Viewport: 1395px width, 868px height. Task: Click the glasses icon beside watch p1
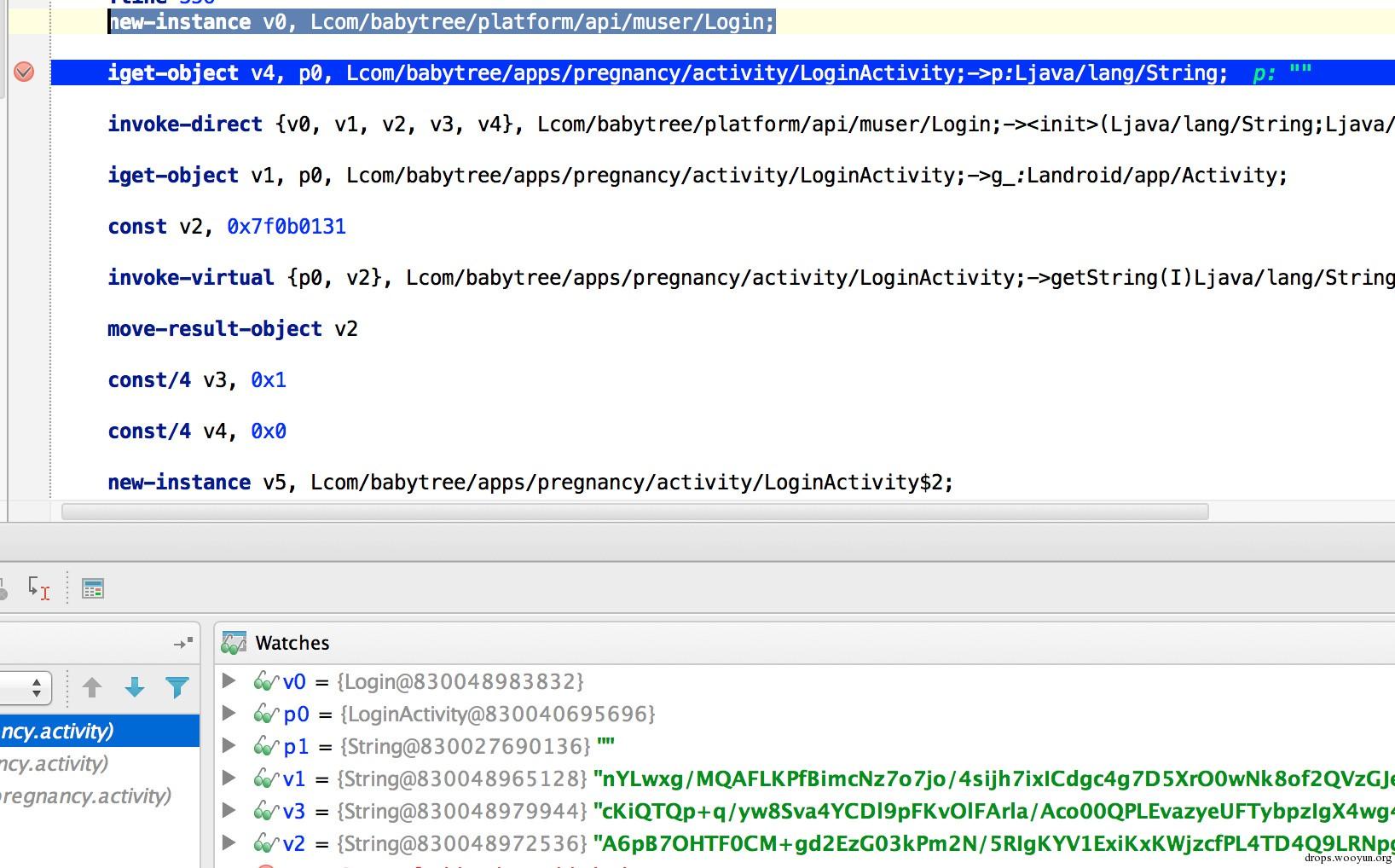(x=266, y=746)
